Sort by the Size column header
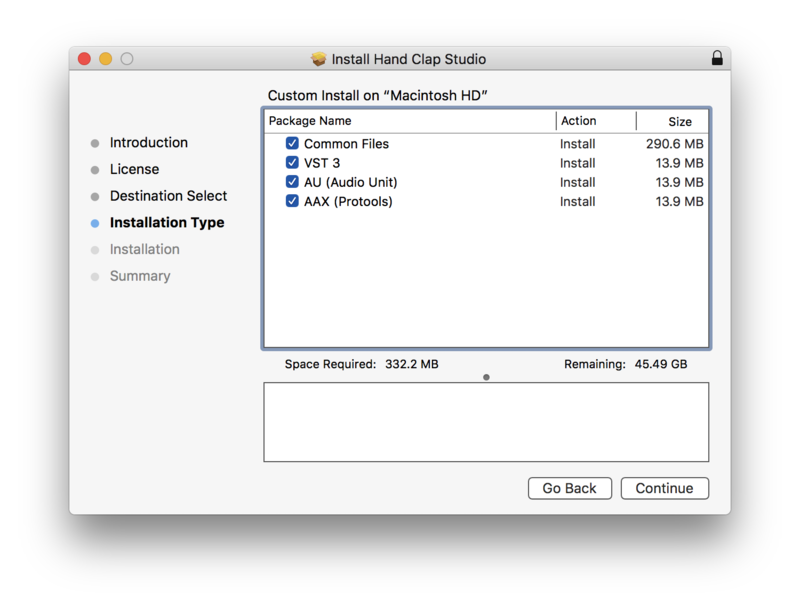The height and width of the screenshot is (602, 800). [x=679, y=121]
